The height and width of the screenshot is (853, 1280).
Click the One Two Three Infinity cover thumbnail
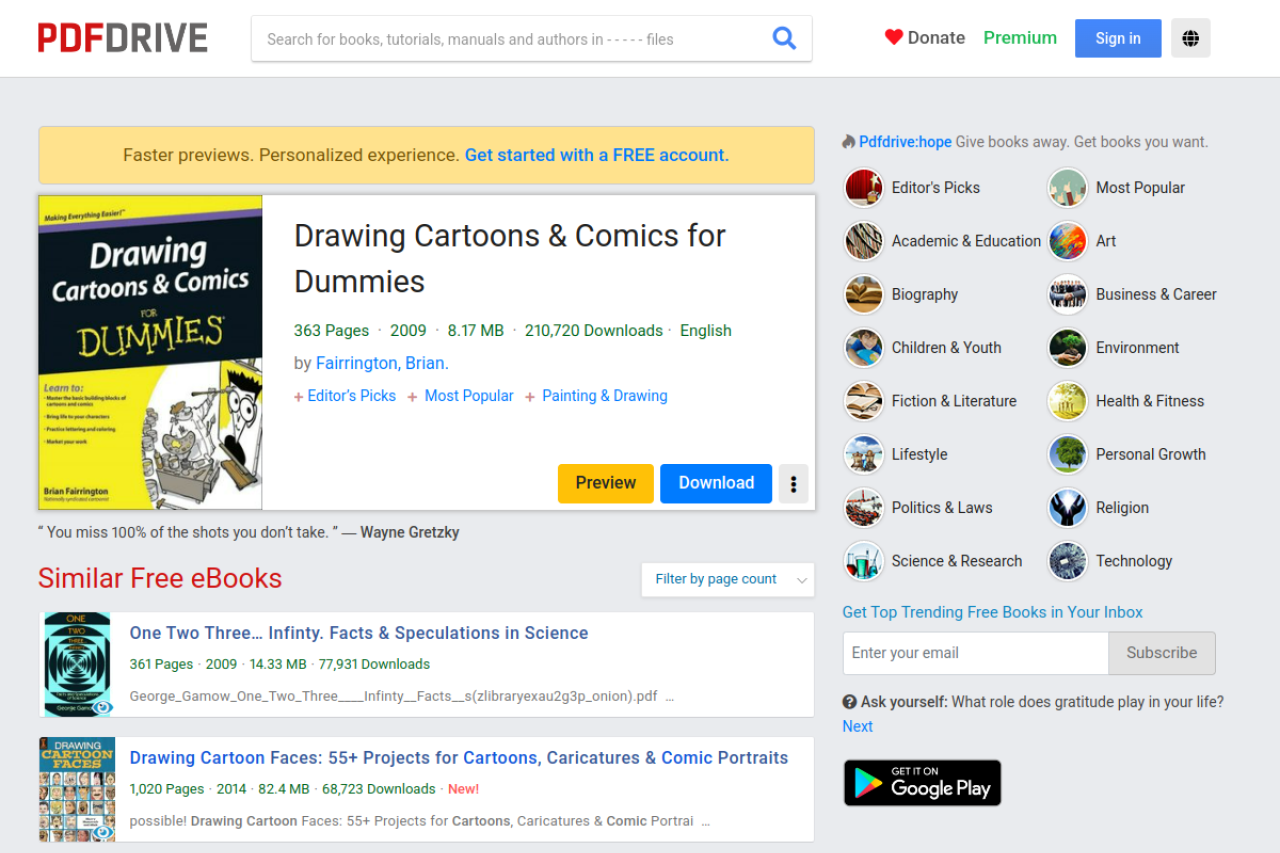[77, 665]
